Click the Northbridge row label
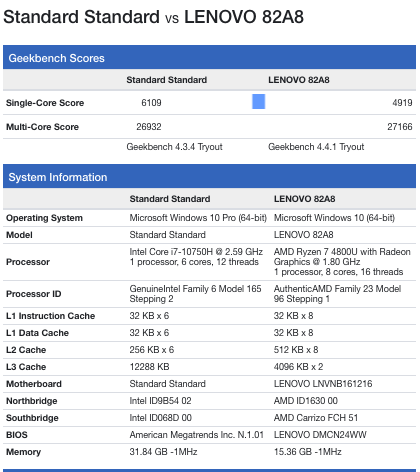 click(32, 401)
